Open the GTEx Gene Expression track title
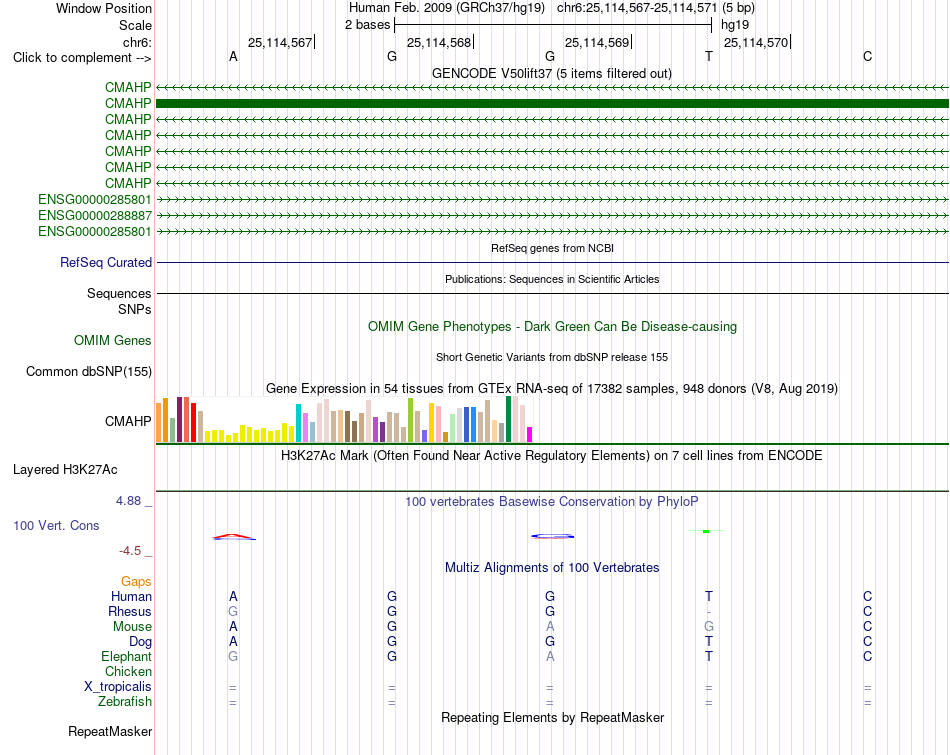This screenshot has width=950, height=755. click(x=552, y=388)
